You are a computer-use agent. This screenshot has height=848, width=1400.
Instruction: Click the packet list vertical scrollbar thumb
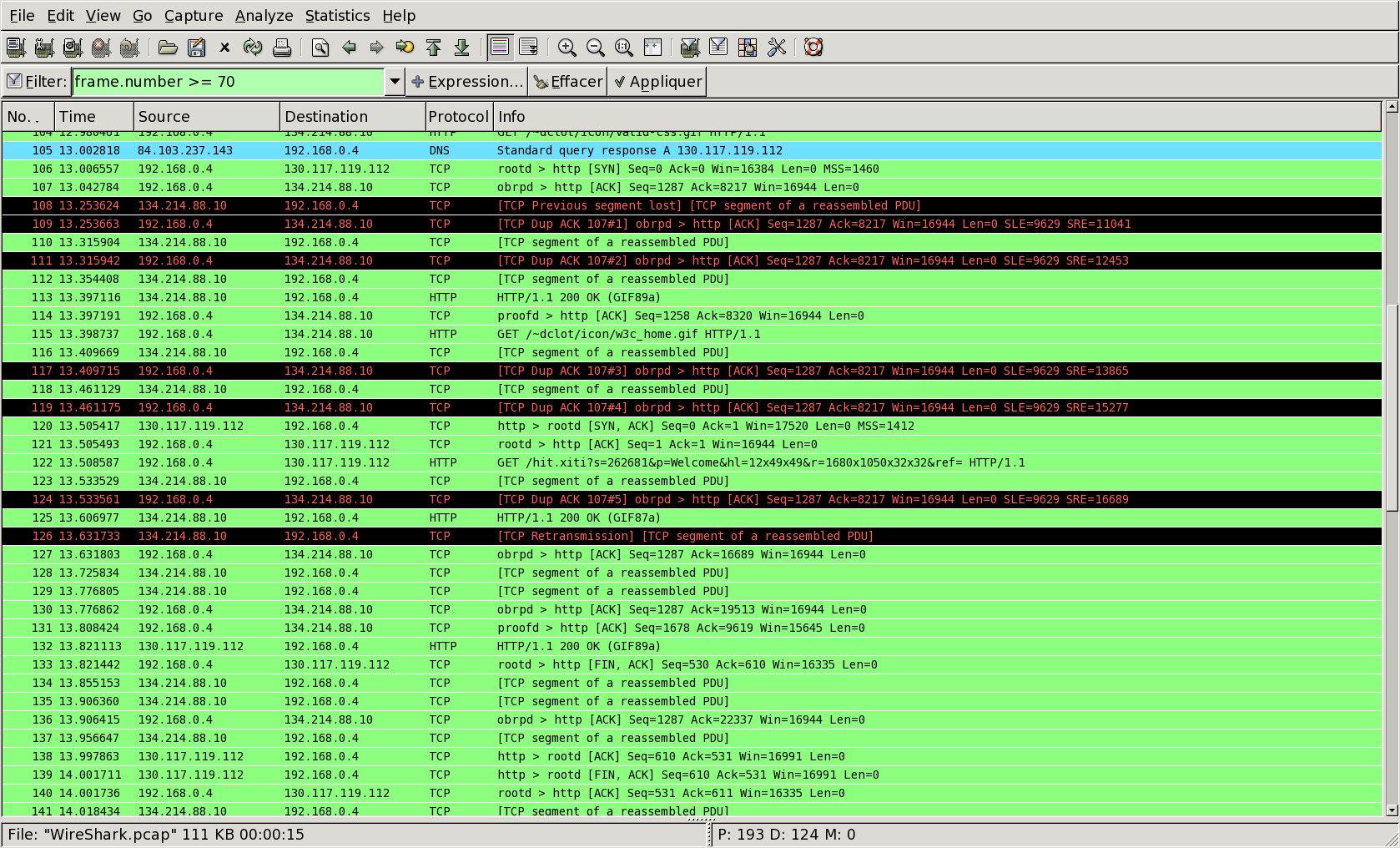pos(1391,407)
